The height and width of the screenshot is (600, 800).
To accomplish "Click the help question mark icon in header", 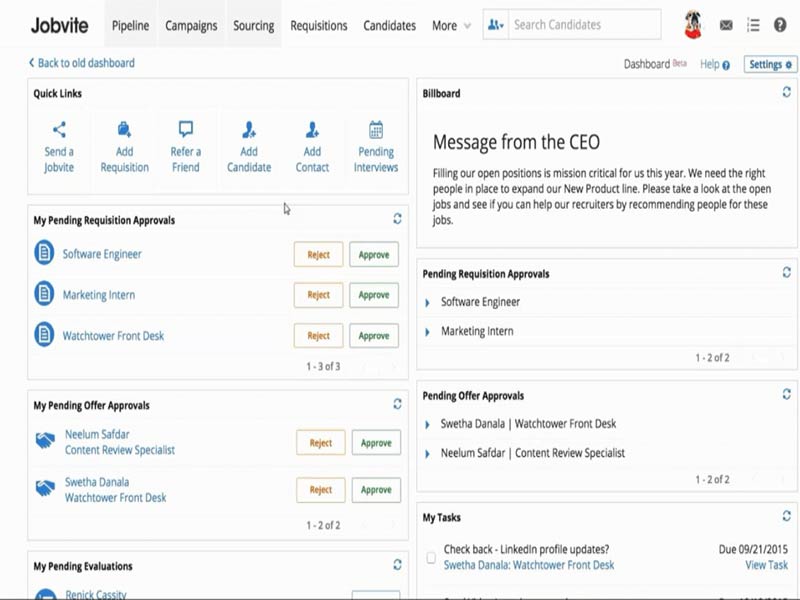I will (x=780, y=25).
